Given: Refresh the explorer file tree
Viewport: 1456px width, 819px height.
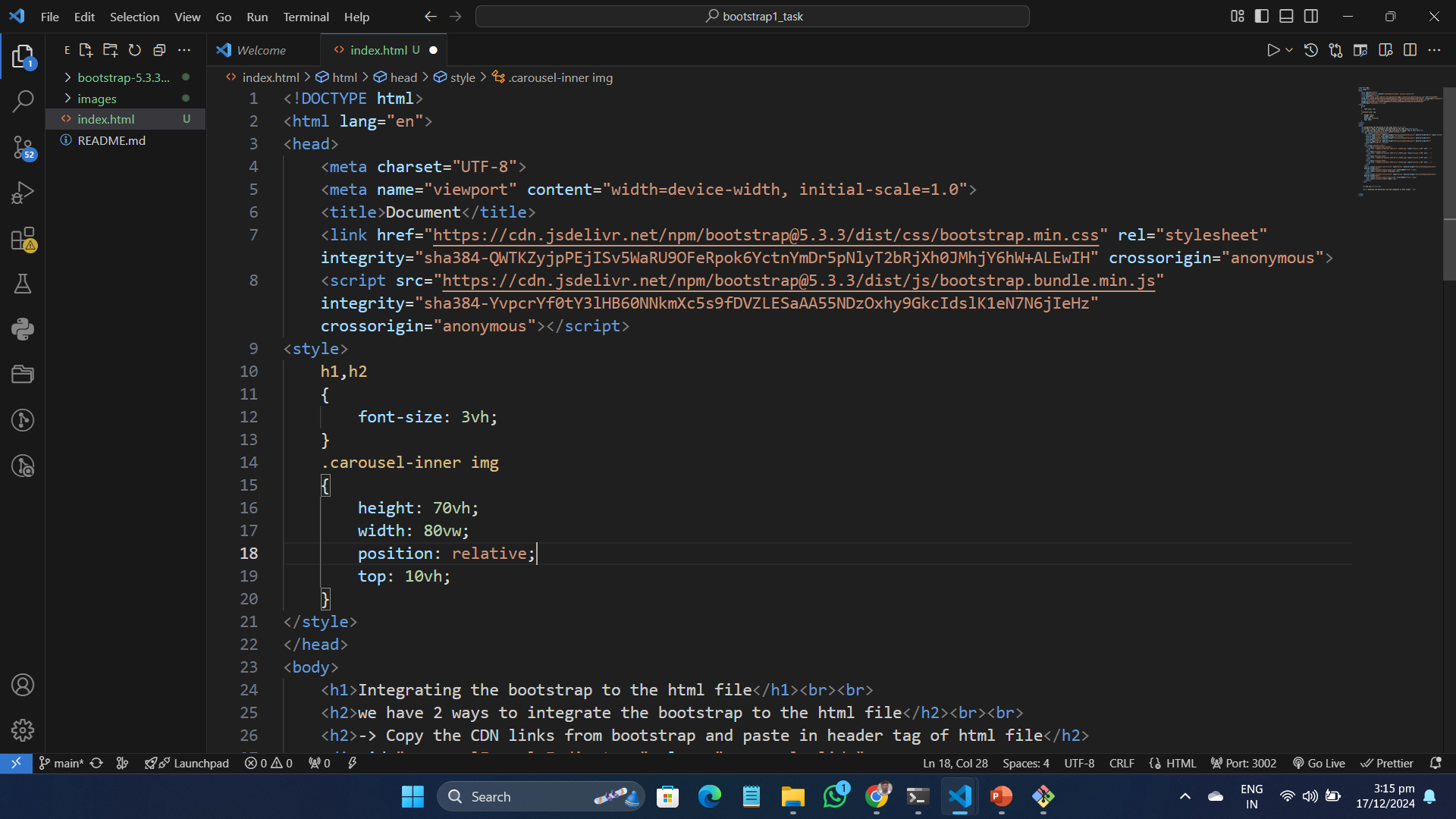Looking at the screenshot, I should click(135, 50).
